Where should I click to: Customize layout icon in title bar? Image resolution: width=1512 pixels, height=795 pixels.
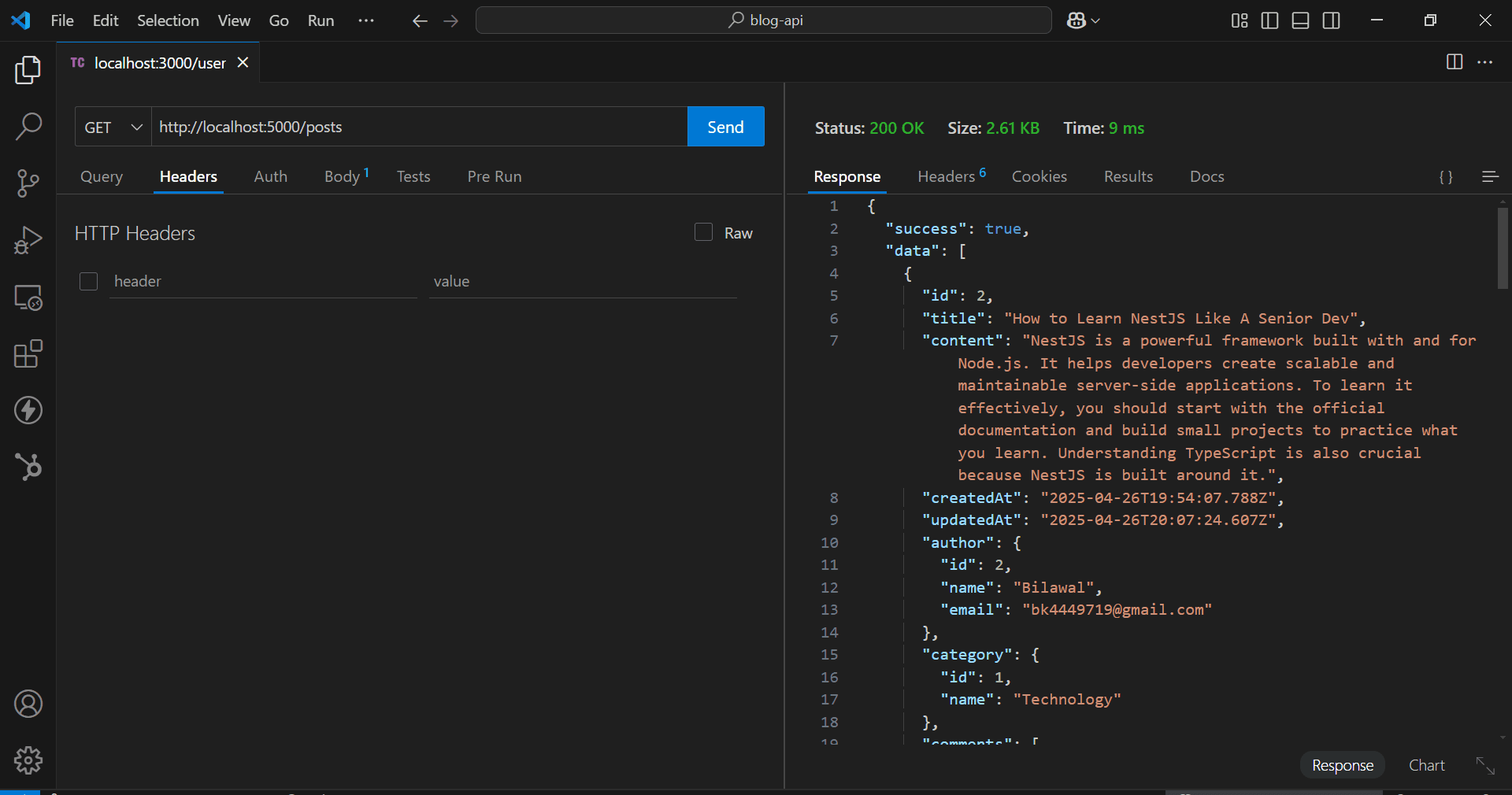(1240, 20)
